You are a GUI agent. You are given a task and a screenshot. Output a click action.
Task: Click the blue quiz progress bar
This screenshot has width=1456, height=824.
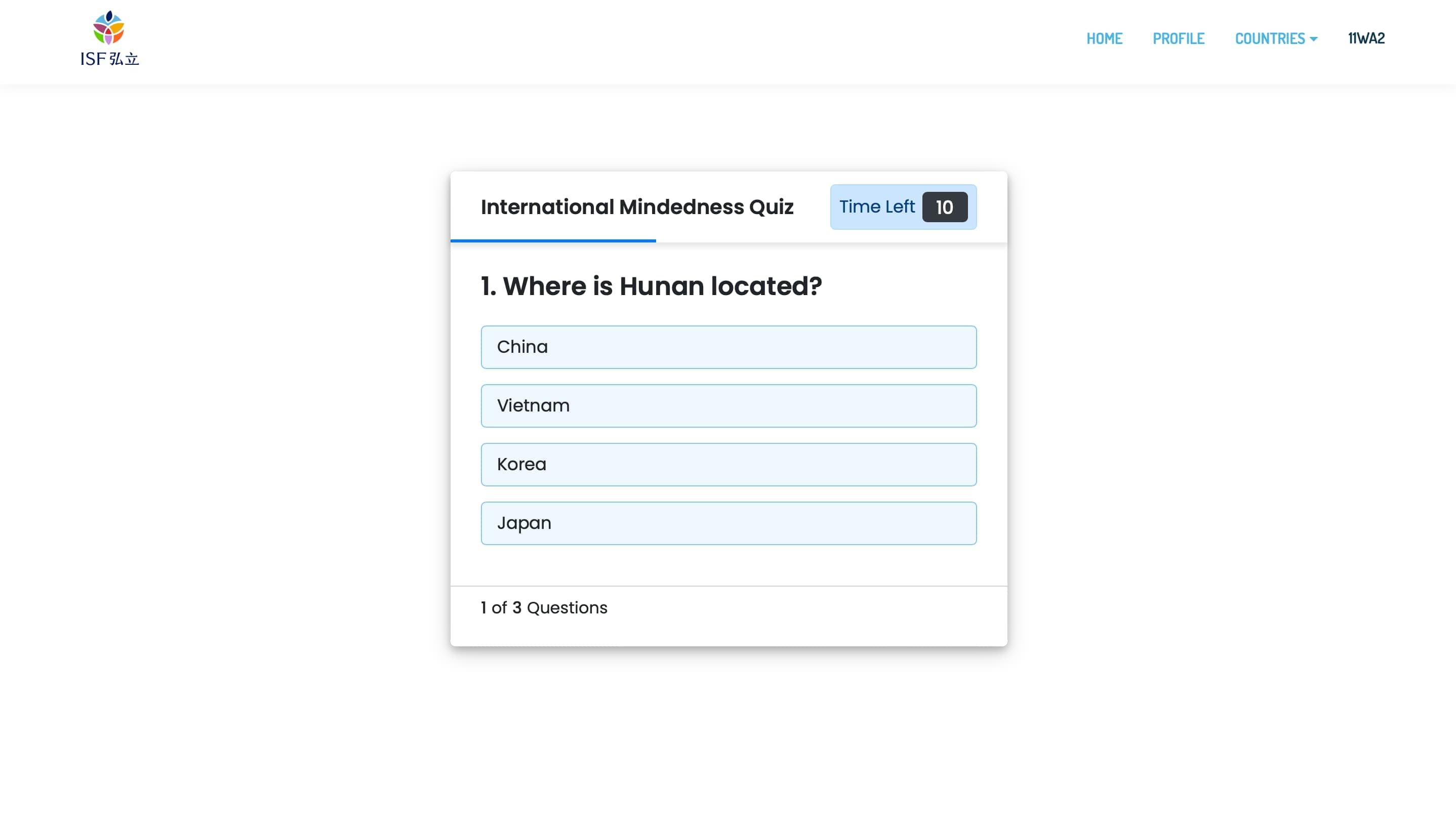click(553, 241)
